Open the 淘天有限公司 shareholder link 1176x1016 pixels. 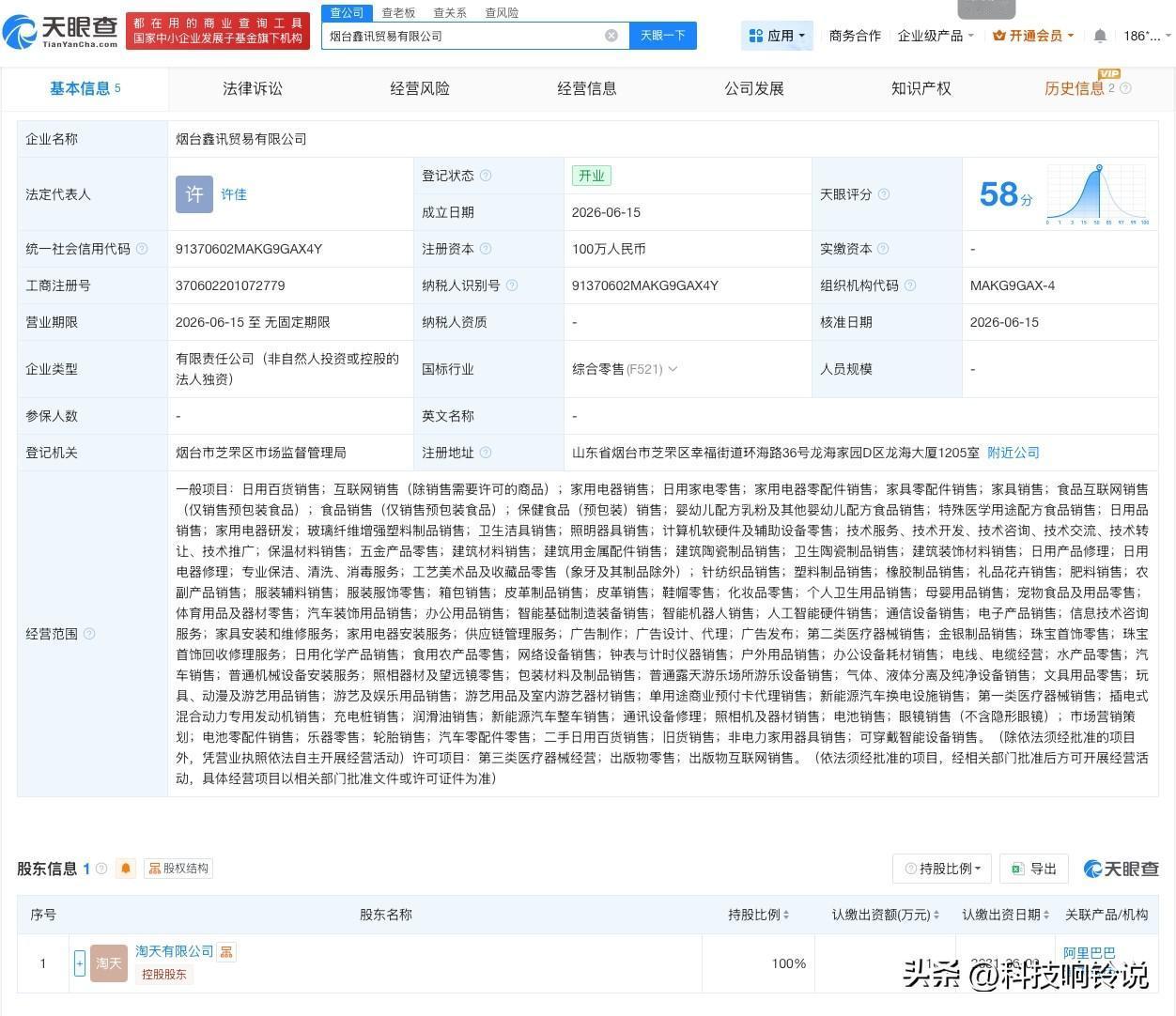tap(175, 951)
